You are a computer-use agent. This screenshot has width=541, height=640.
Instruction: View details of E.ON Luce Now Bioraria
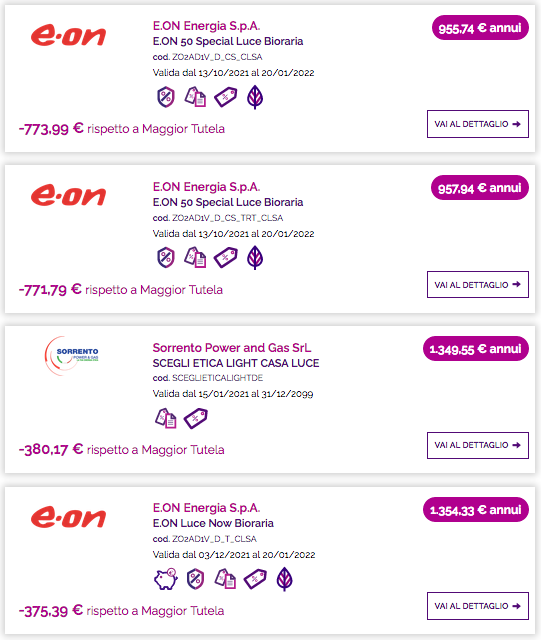point(478,606)
